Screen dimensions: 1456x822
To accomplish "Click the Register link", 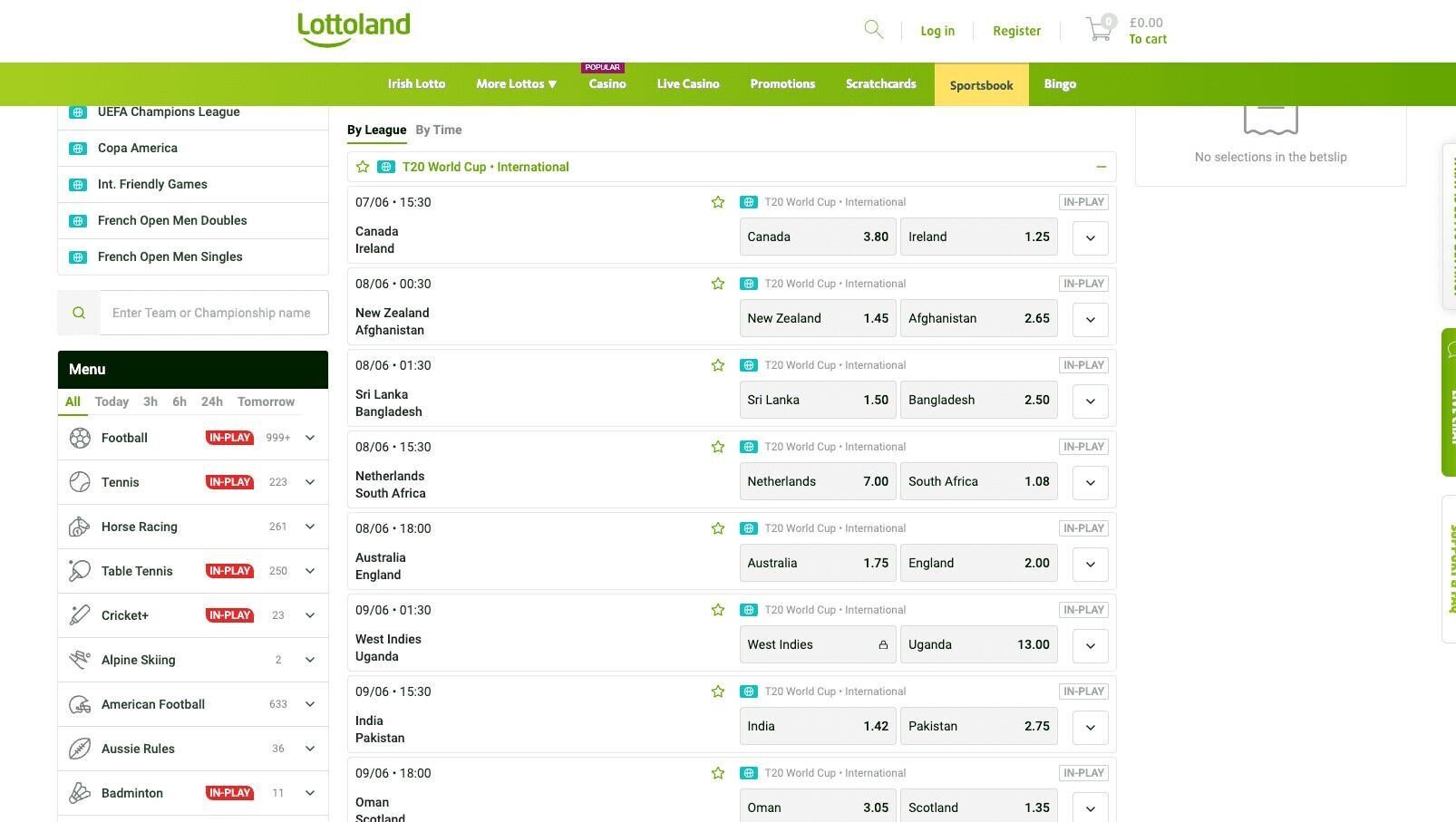I will click(x=1016, y=31).
